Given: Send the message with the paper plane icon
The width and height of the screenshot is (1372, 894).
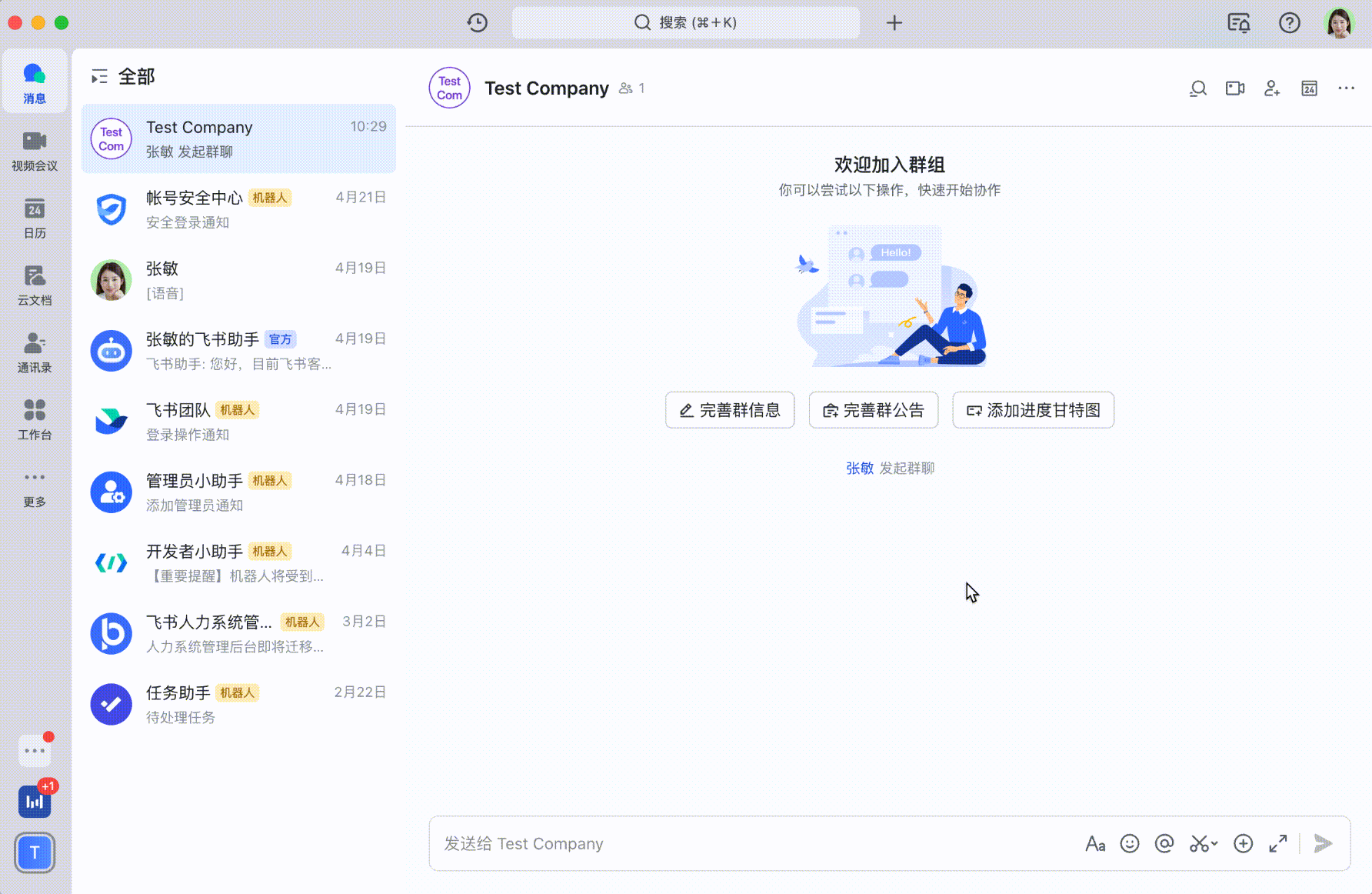Looking at the screenshot, I should click(x=1323, y=843).
